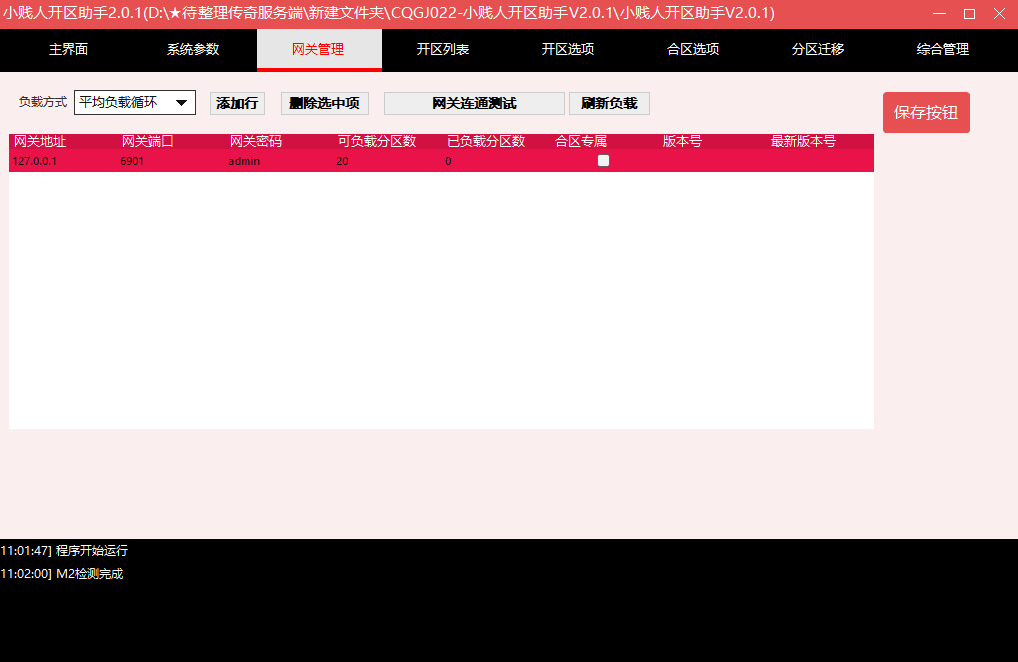Switch to the 合区选项 tab
1018x662 pixels.
point(693,49)
